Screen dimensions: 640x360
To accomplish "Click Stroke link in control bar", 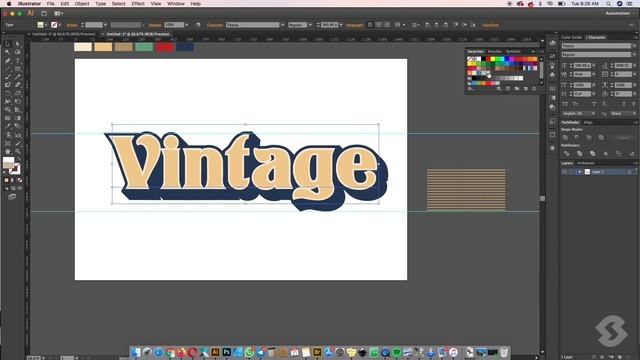I will [x=72, y=25].
